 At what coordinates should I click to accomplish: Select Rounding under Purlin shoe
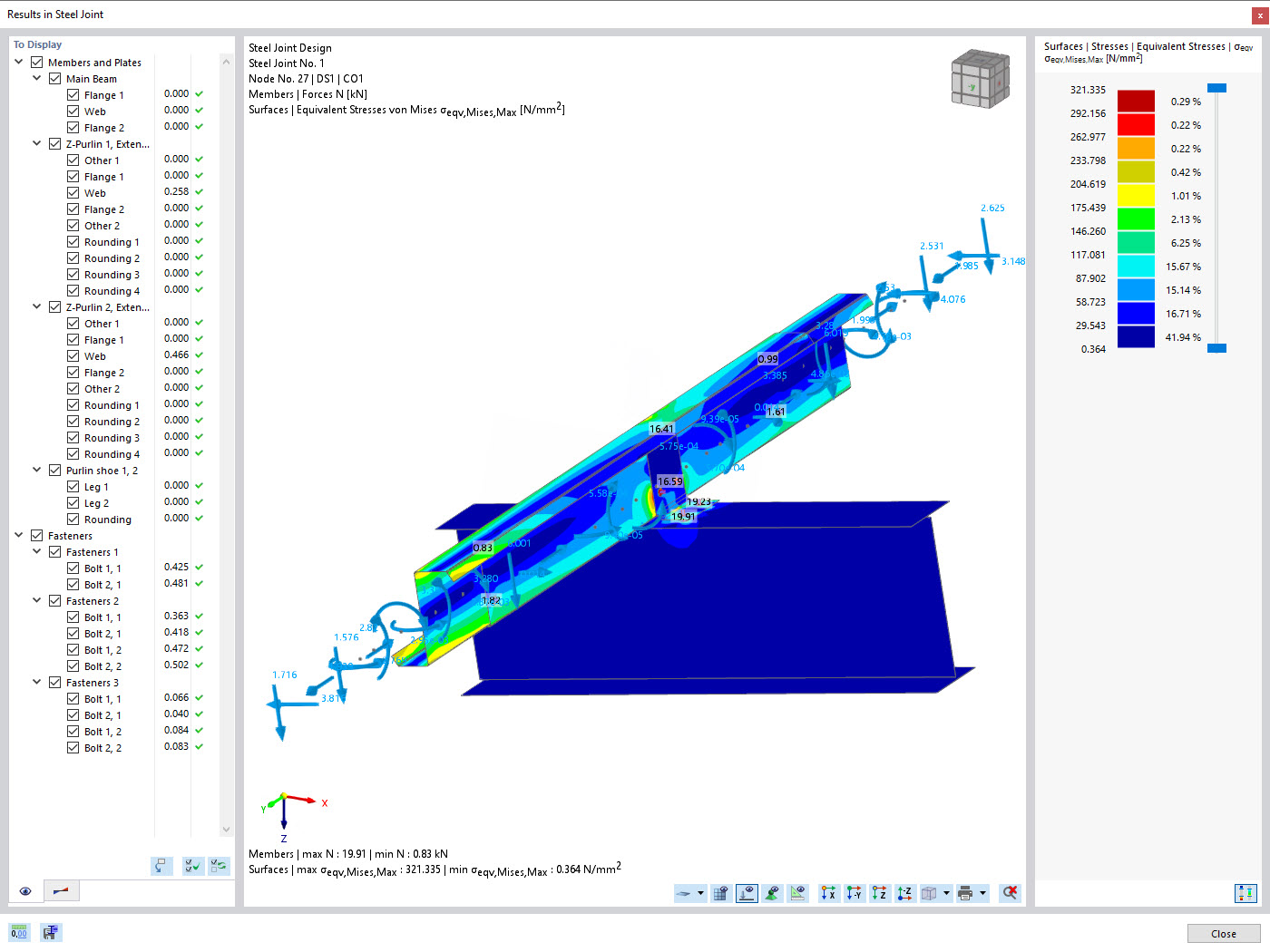coord(108,520)
